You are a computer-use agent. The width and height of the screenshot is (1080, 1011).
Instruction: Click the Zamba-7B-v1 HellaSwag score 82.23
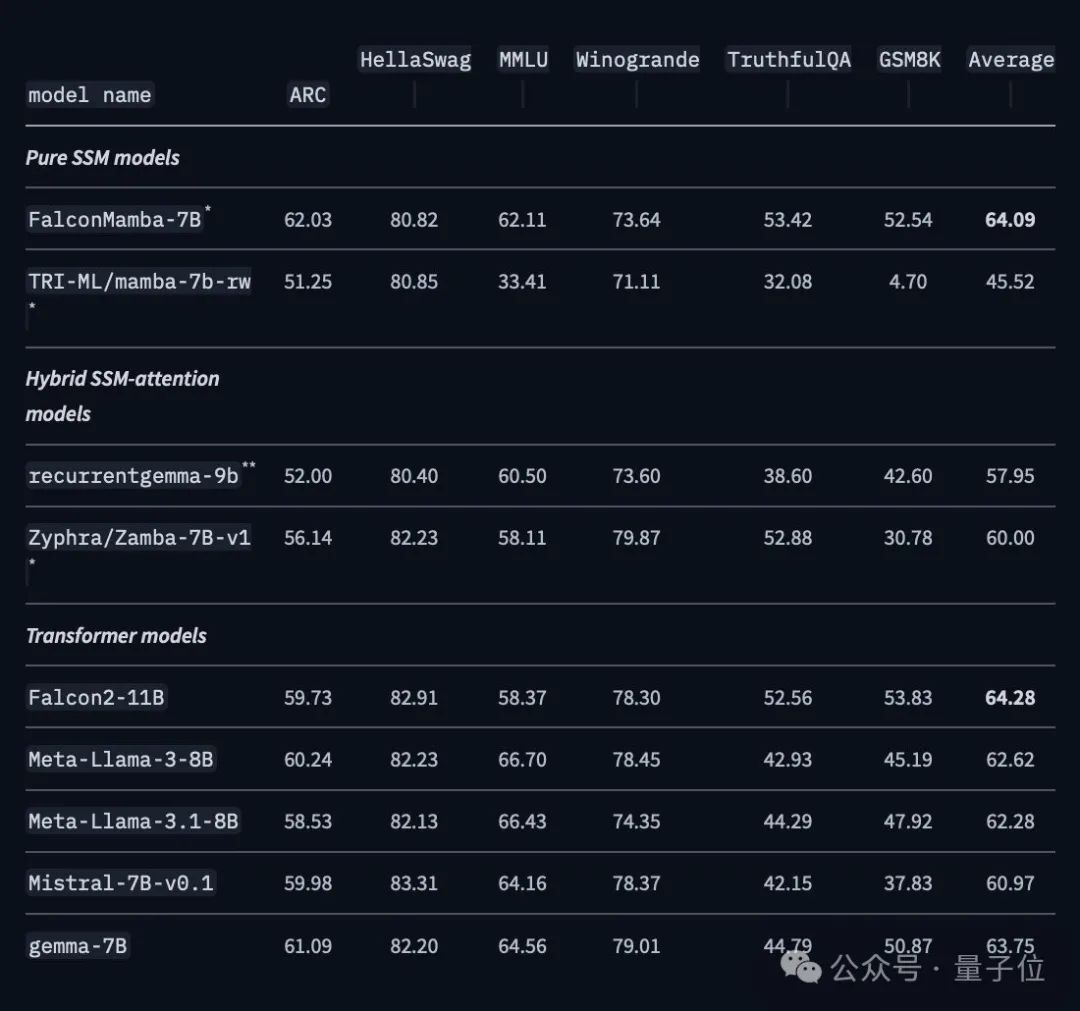[x=414, y=538]
